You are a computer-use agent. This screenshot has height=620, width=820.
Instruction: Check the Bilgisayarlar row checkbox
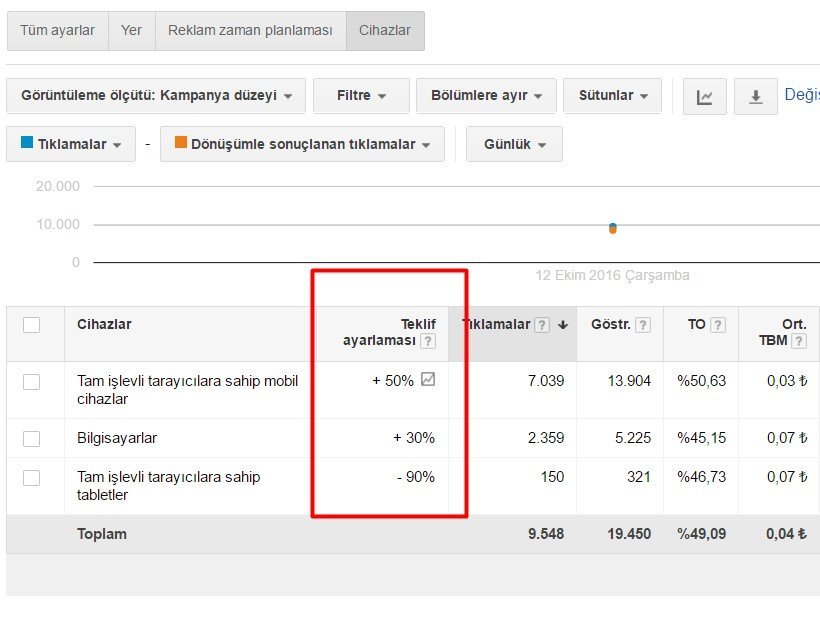pos(32,438)
